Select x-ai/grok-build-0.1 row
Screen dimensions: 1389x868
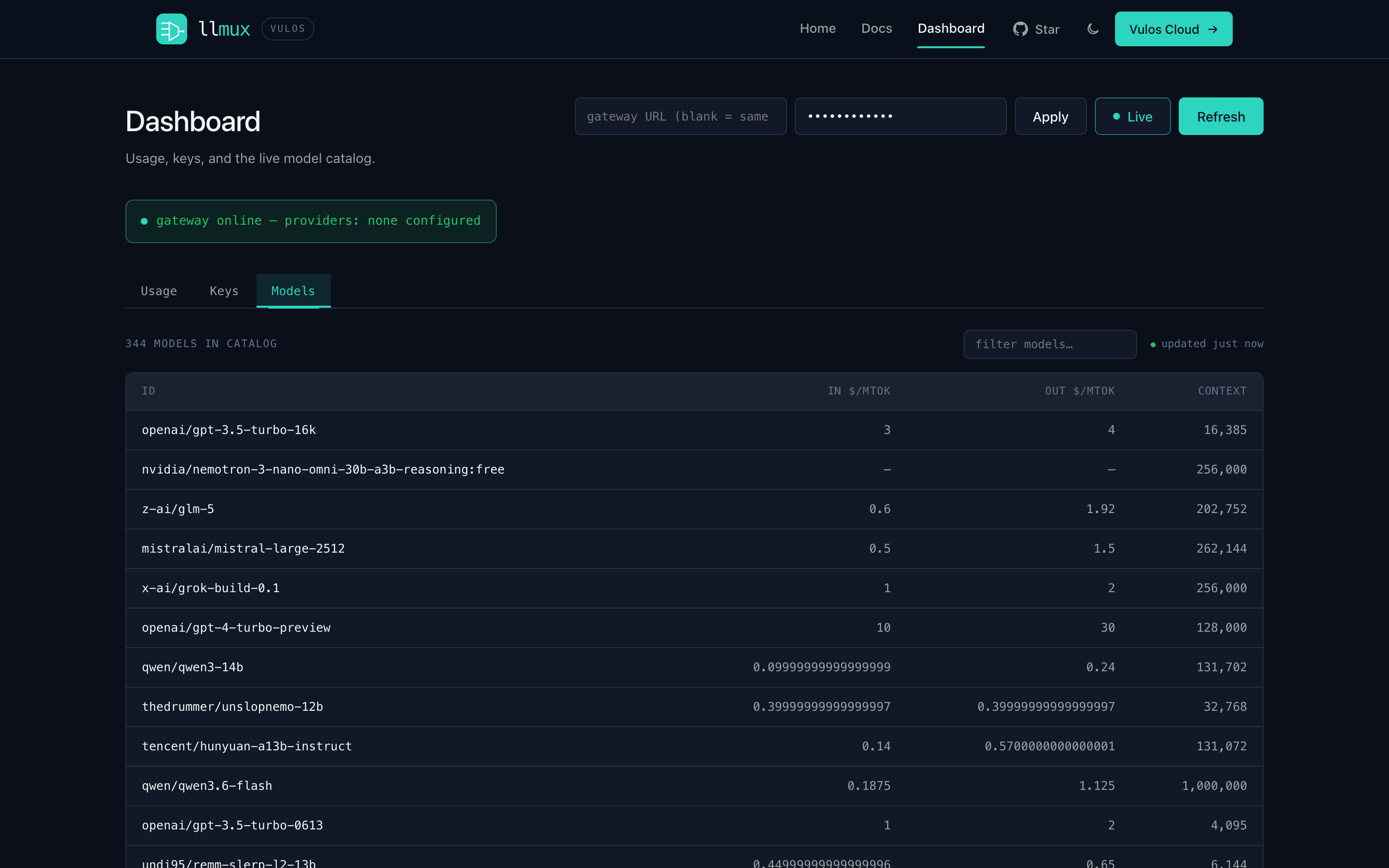694,588
